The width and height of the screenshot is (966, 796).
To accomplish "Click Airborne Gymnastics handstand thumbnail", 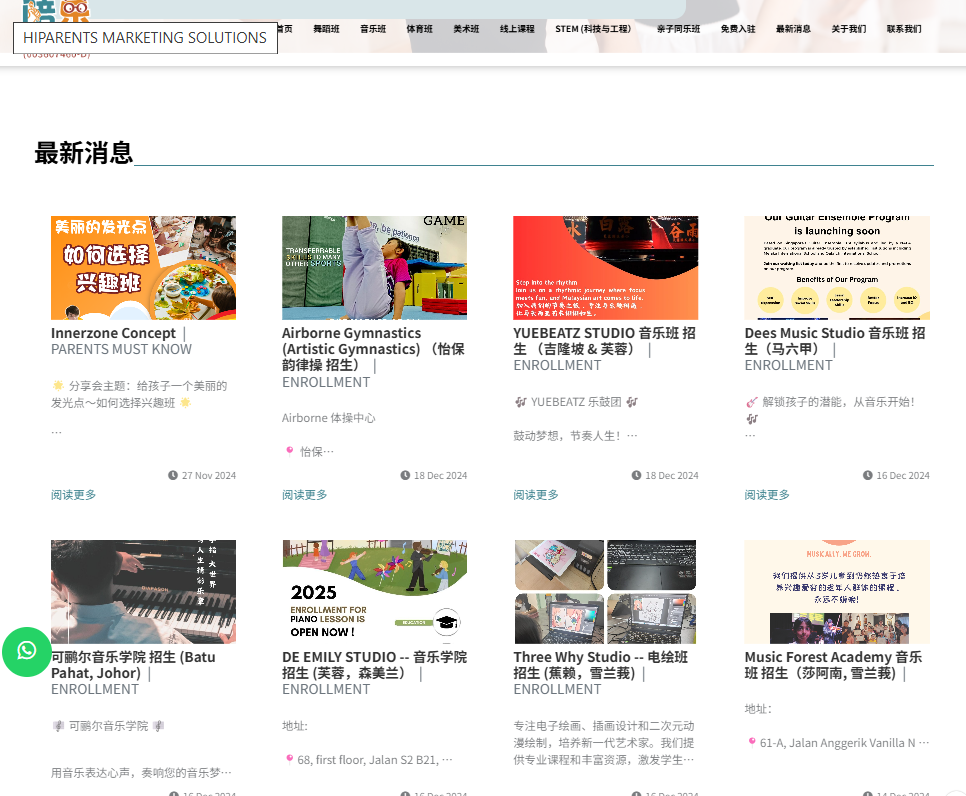I will point(375,268).
